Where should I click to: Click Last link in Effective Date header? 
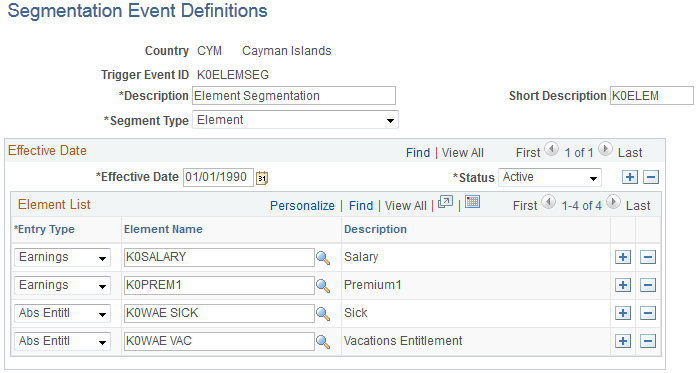pyautogui.click(x=630, y=153)
